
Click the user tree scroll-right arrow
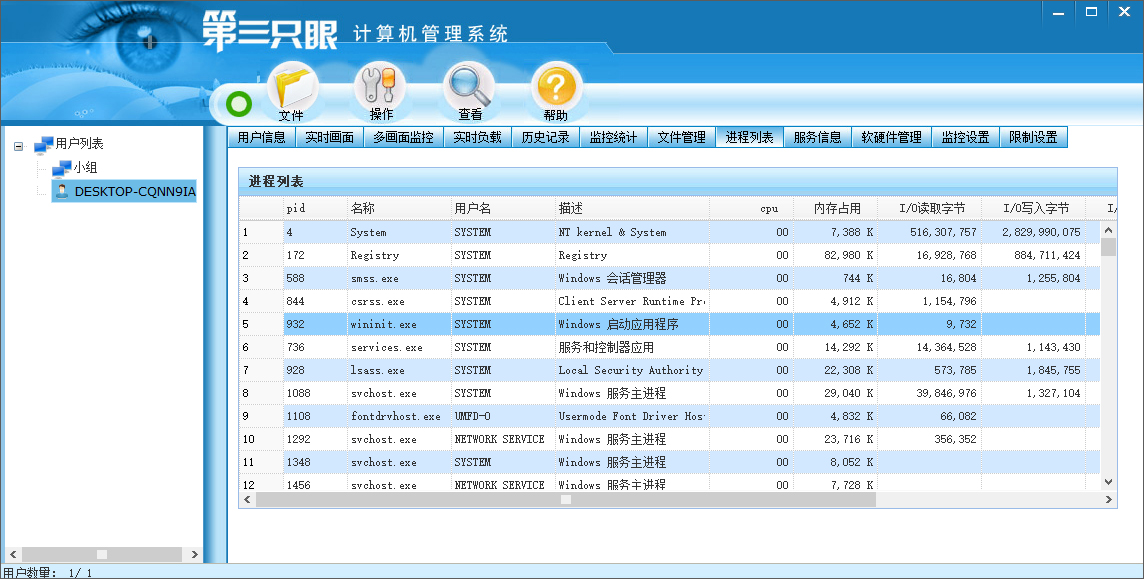click(x=194, y=554)
